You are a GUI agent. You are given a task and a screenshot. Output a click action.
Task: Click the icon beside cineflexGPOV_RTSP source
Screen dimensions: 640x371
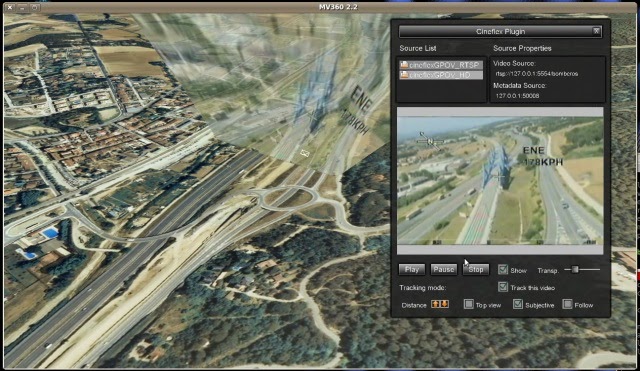point(404,64)
